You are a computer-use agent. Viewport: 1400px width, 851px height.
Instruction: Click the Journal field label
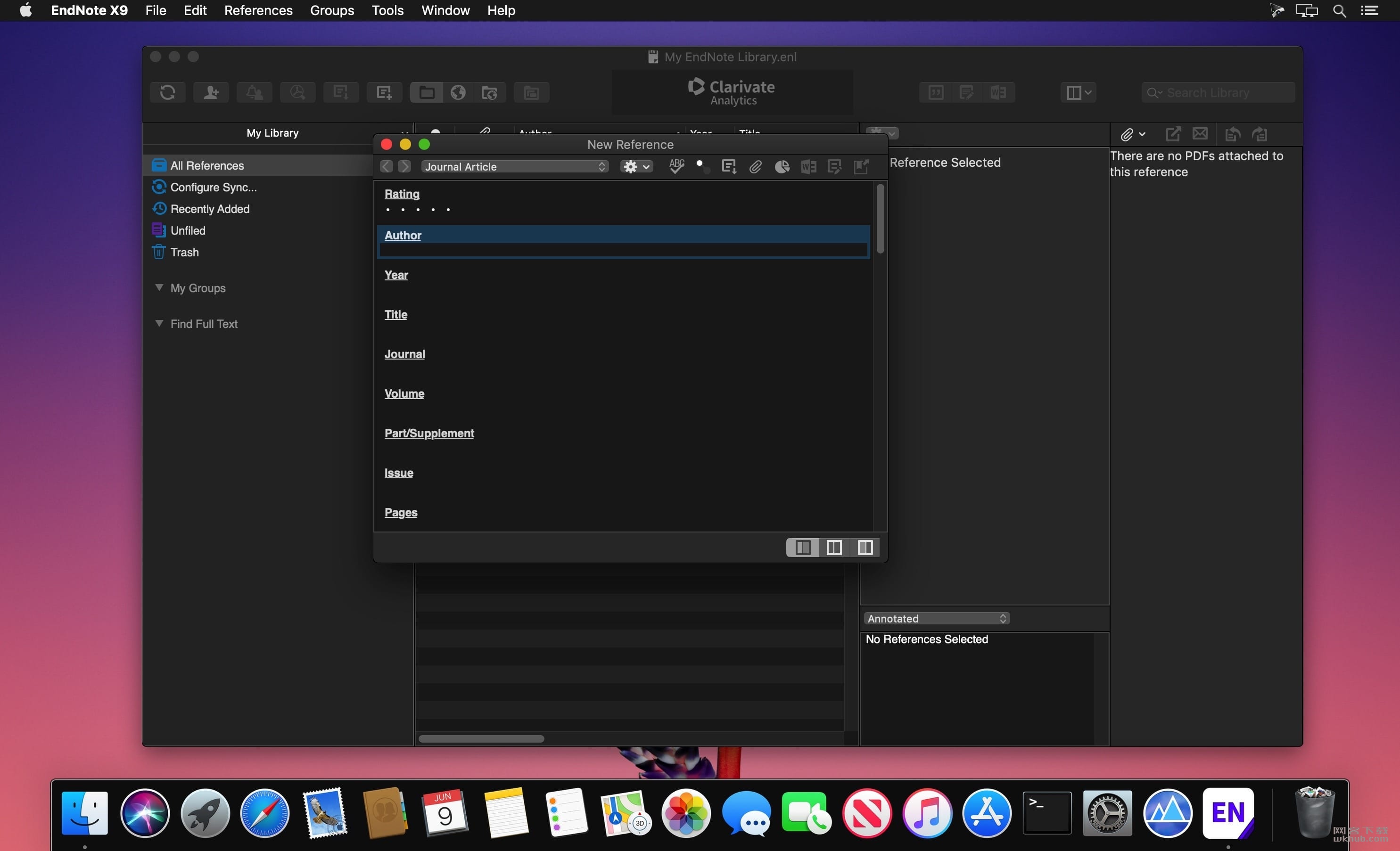coord(404,354)
